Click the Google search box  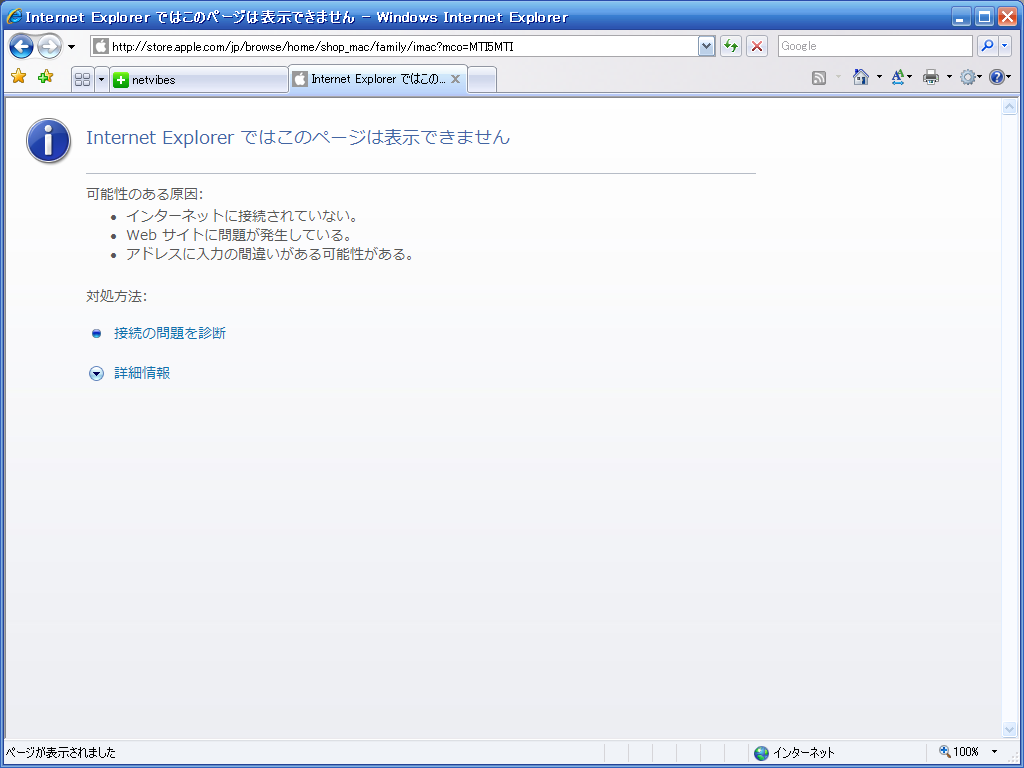[x=875, y=46]
